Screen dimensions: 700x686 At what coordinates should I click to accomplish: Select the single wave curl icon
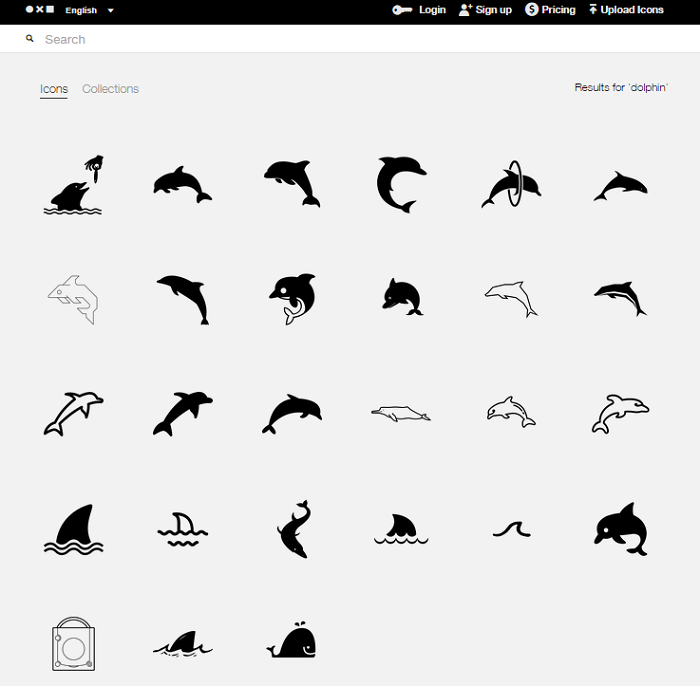pos(512,529)
